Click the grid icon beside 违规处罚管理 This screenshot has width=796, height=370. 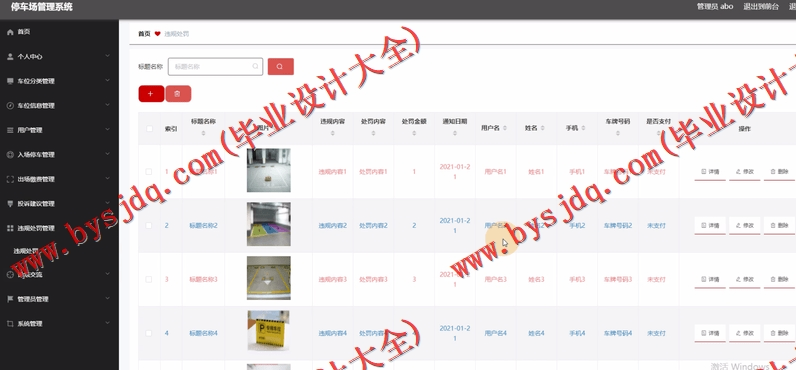coord(10,228)
